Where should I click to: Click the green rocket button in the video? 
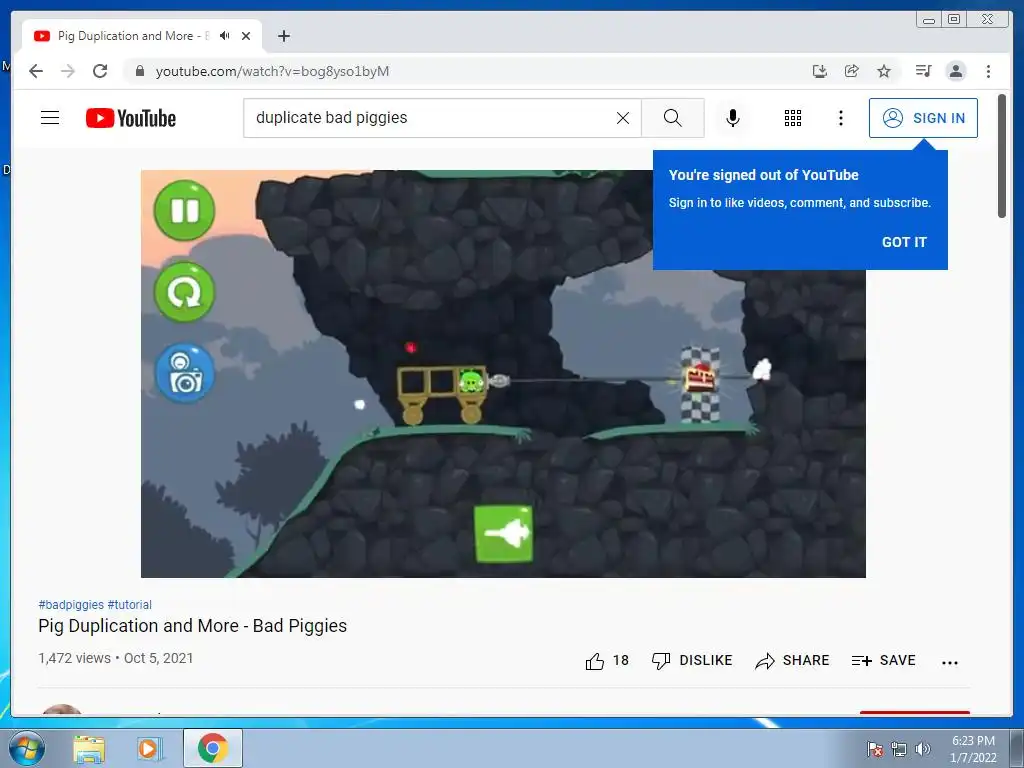[x=503, y=534]
